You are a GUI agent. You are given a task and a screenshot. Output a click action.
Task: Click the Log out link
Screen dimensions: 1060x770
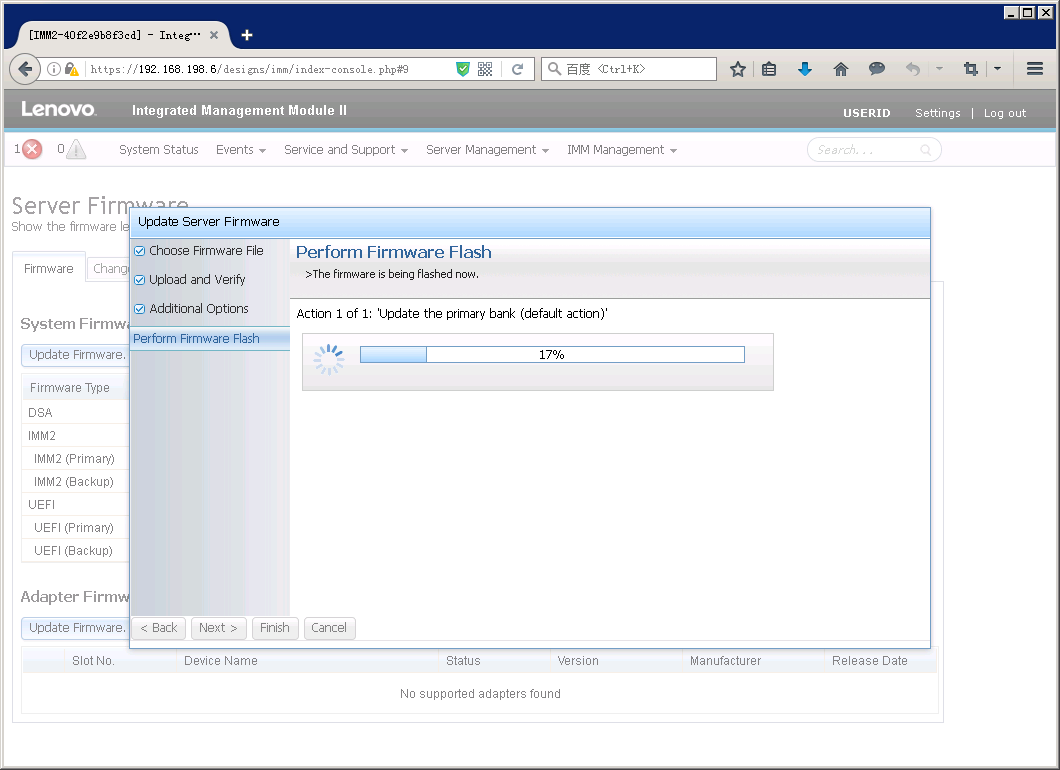pos(1004,113)
